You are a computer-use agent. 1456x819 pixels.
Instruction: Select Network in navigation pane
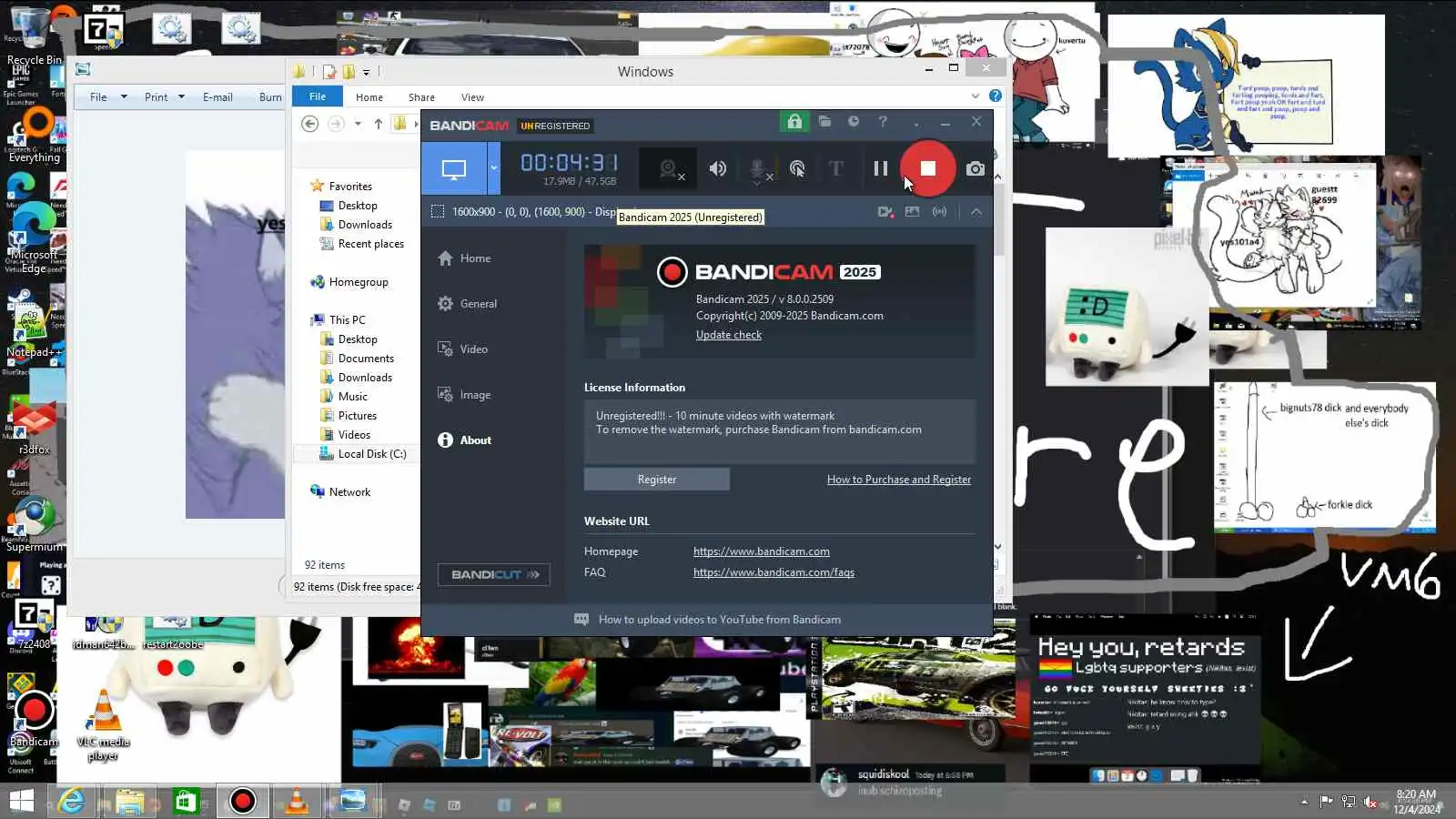(340, 492)
